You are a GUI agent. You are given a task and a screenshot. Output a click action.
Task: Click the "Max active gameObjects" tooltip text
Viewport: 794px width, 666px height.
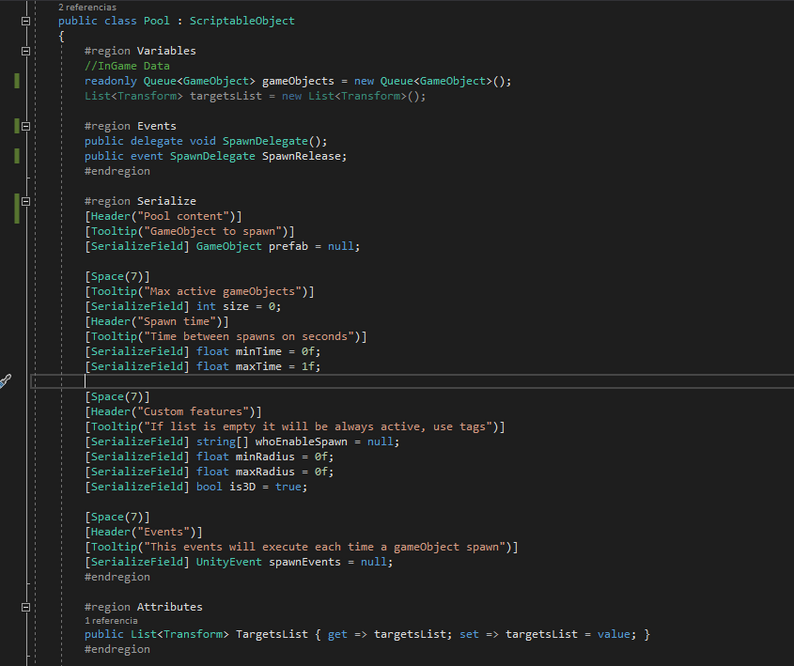222,292
